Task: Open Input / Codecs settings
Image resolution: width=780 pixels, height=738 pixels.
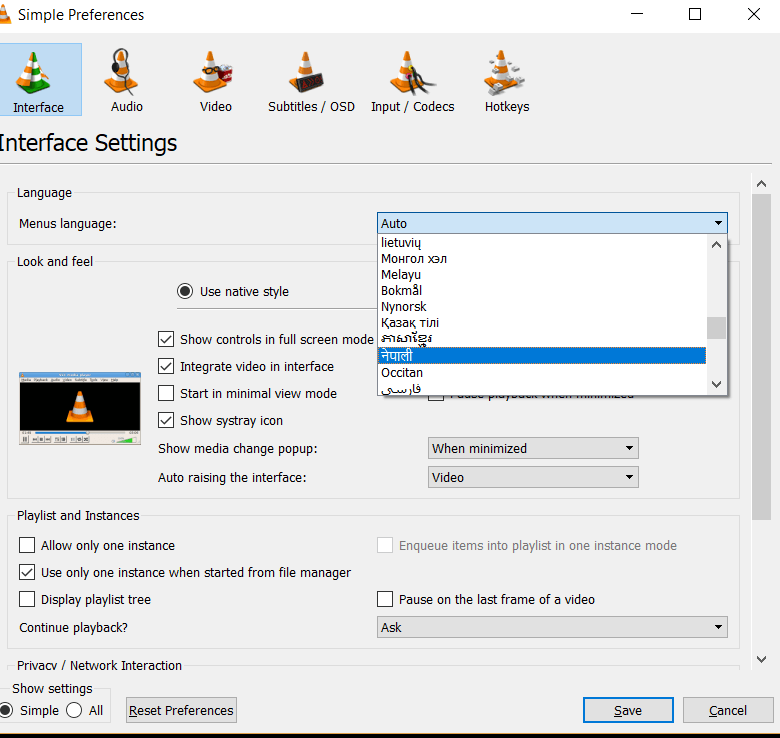Action: point(412,80)
